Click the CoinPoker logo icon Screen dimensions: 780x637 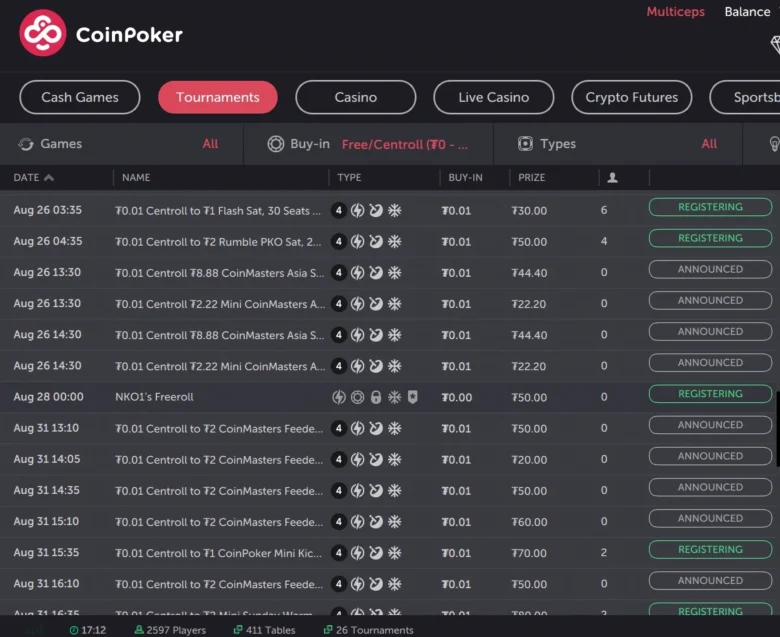tap(42, 33)
